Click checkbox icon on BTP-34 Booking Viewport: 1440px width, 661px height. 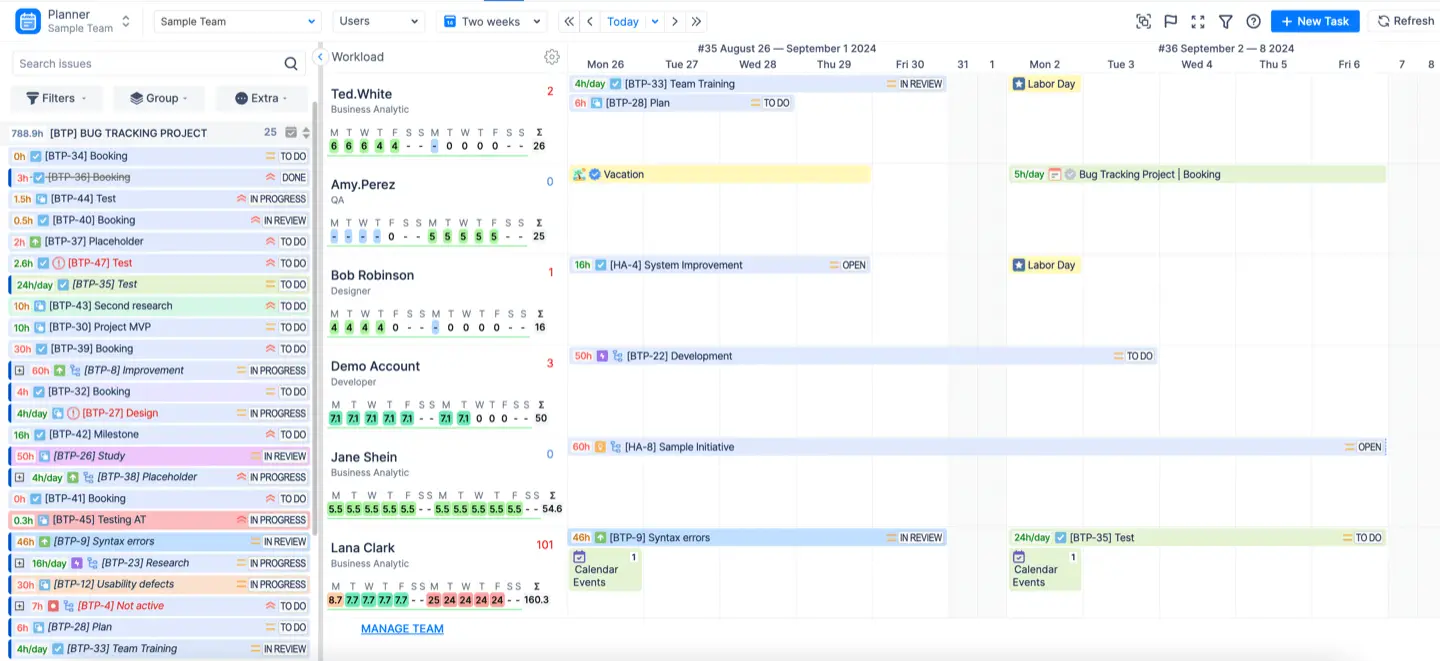click(36, 156)
